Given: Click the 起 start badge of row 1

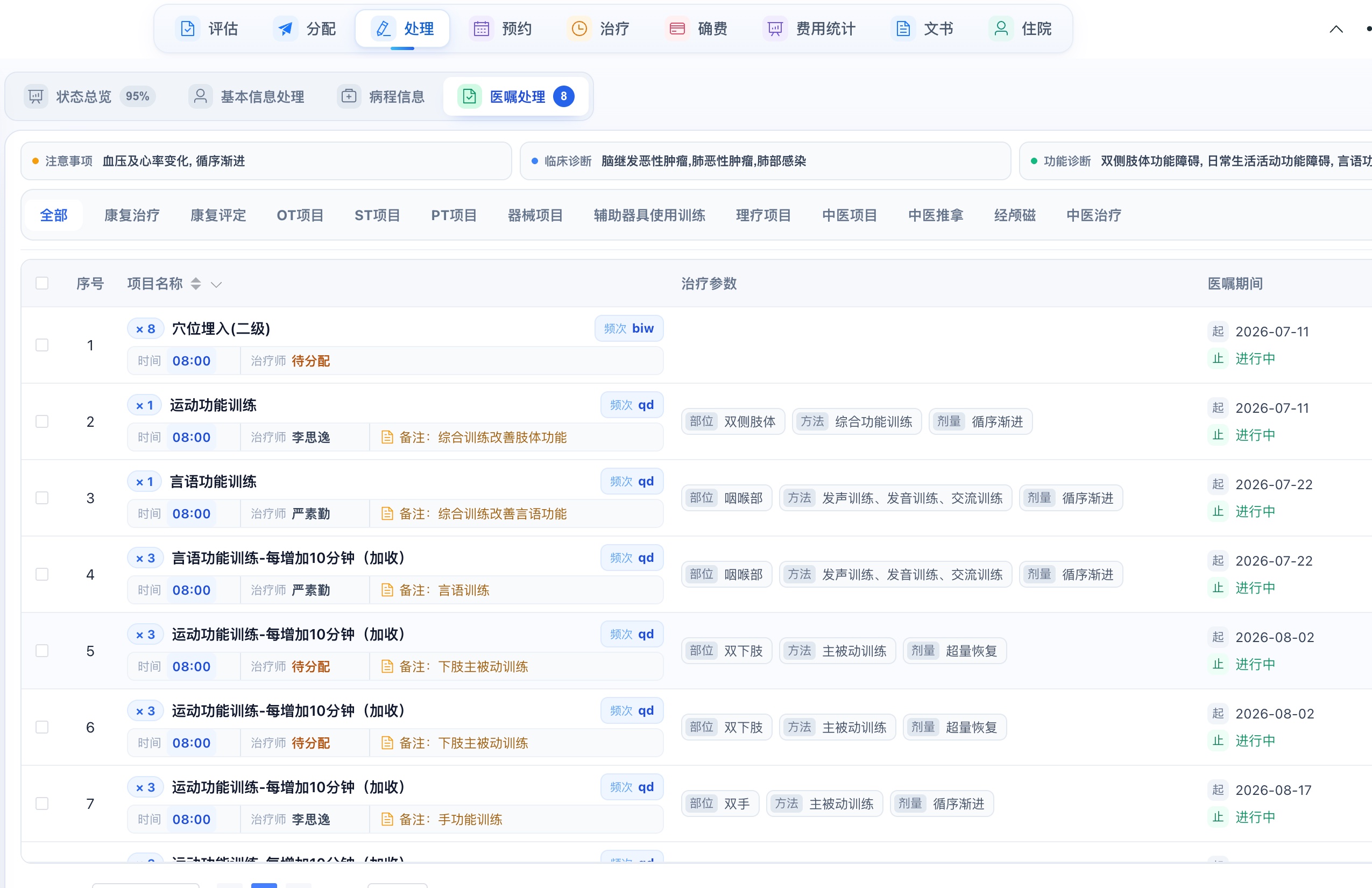Looking at the screenshot, I should point(1218,331).
